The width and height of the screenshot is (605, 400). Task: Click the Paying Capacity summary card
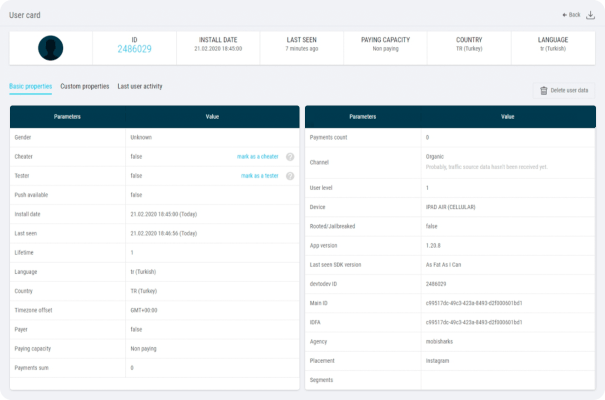point(385,44)
